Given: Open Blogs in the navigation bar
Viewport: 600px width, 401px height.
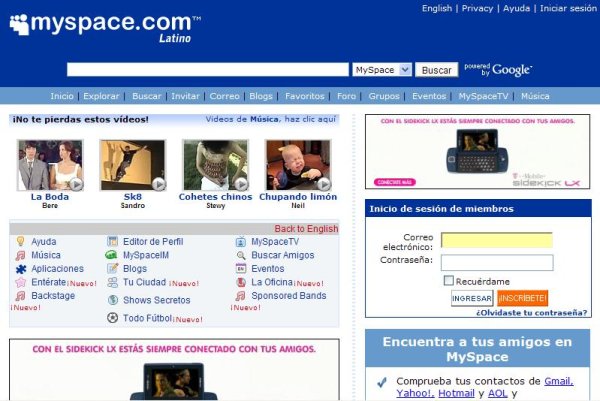Looking at the screenshot, I should [261, 96].
